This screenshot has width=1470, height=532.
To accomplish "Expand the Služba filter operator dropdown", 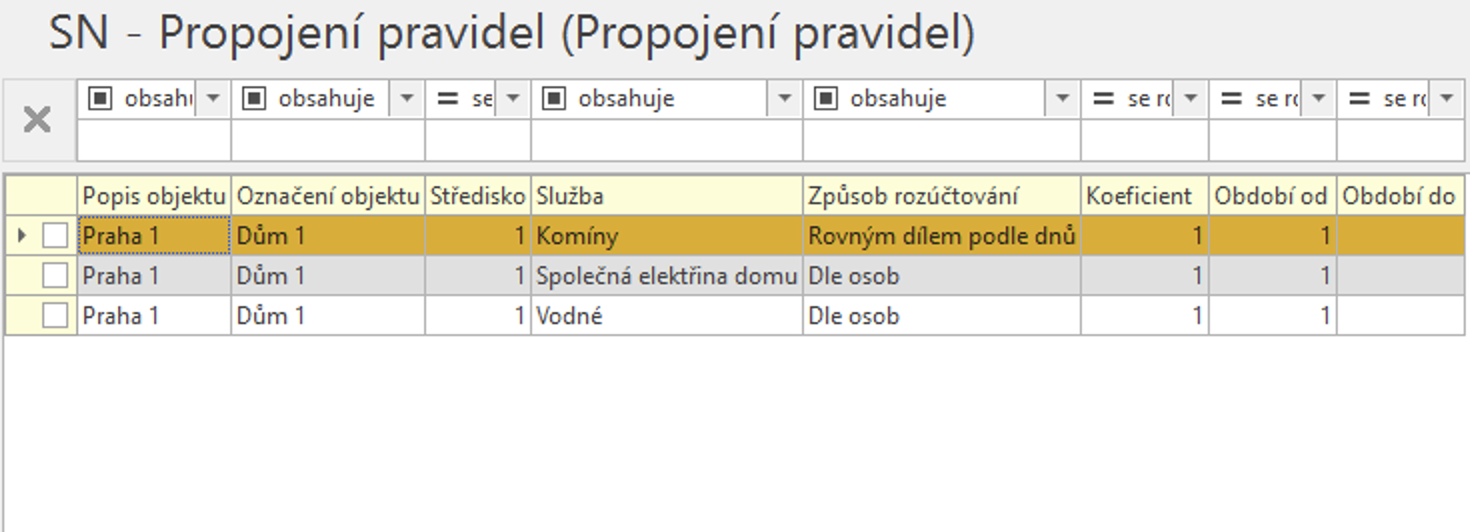I will point(784,99).
